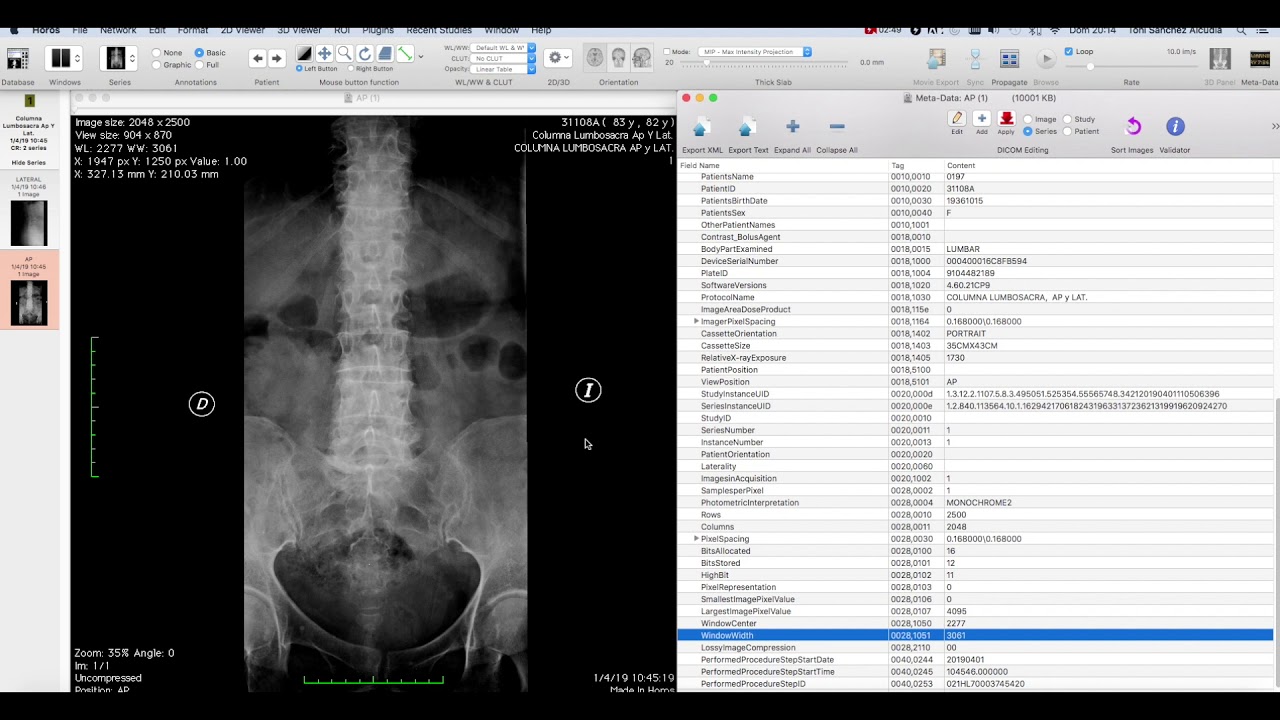1280x720 pixels.
Task: Open the Windows layout dropdown
Action: click(64, 59)
